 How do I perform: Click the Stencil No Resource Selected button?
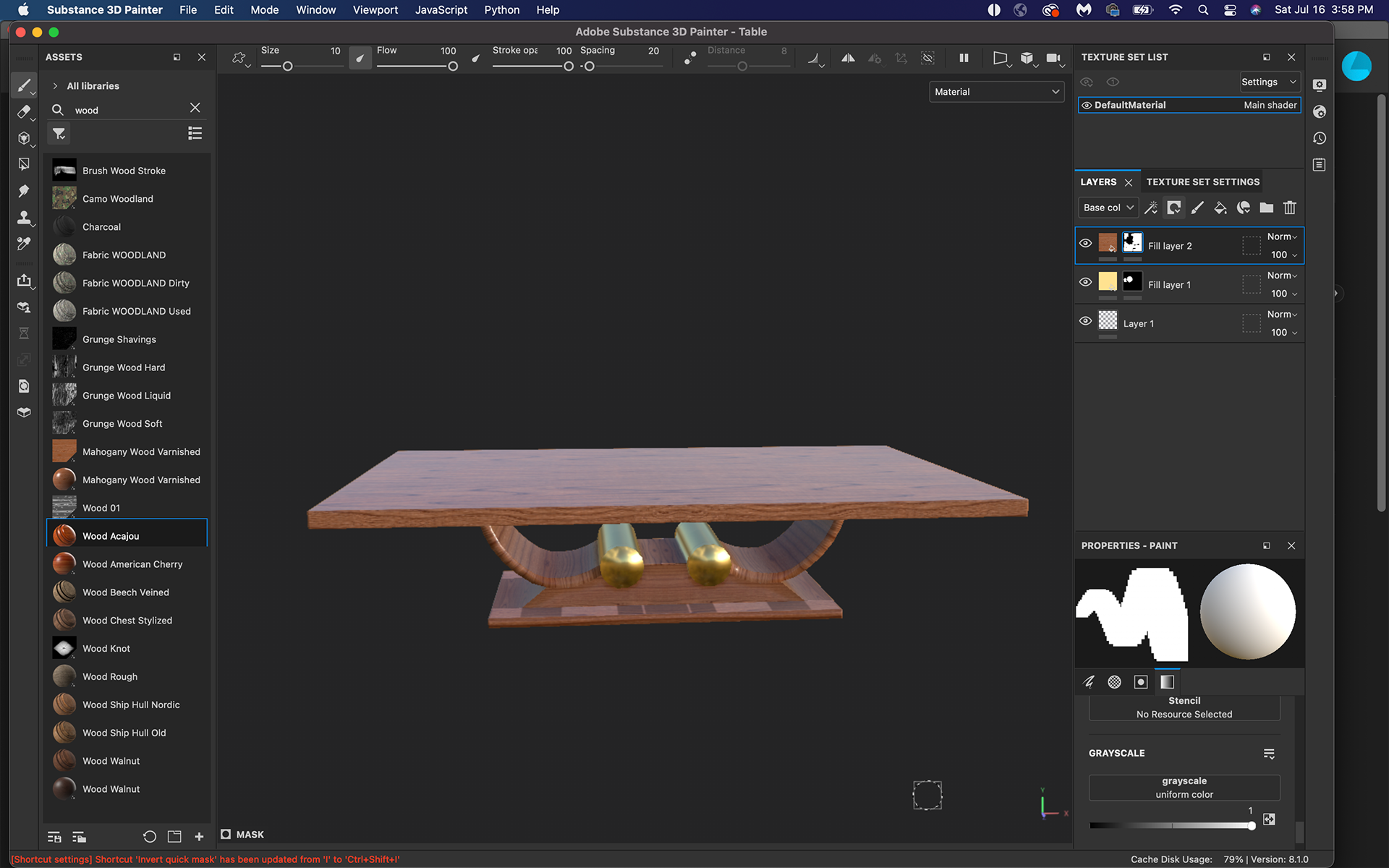(x=1184, y=707)
